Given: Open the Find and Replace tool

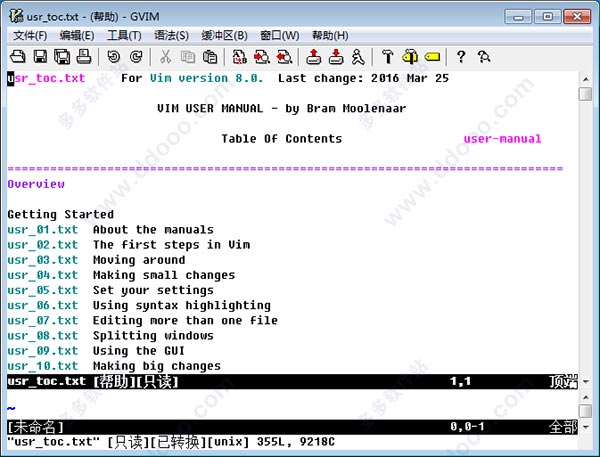Looking at the screenshot, I should coord(240,57).
